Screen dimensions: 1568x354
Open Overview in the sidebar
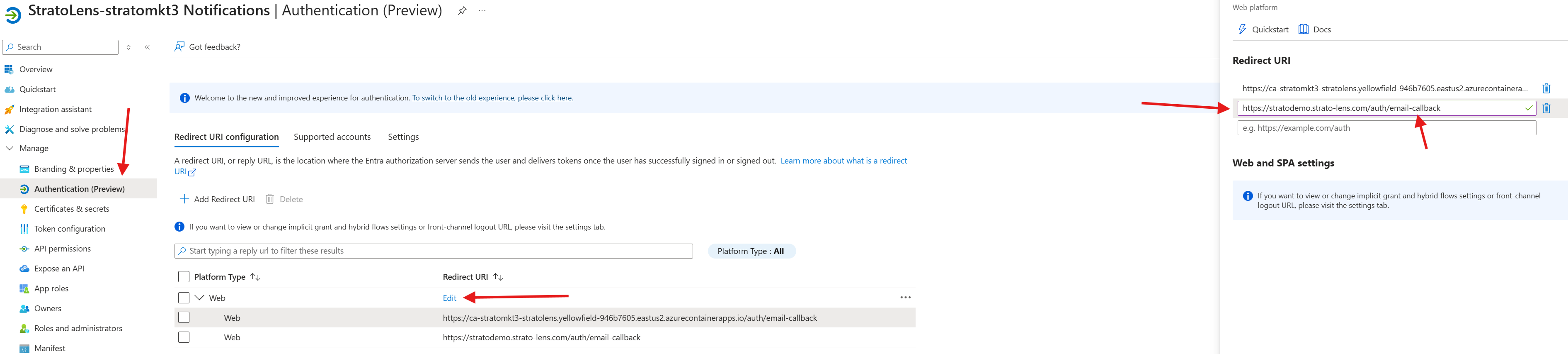coord(36,69)
